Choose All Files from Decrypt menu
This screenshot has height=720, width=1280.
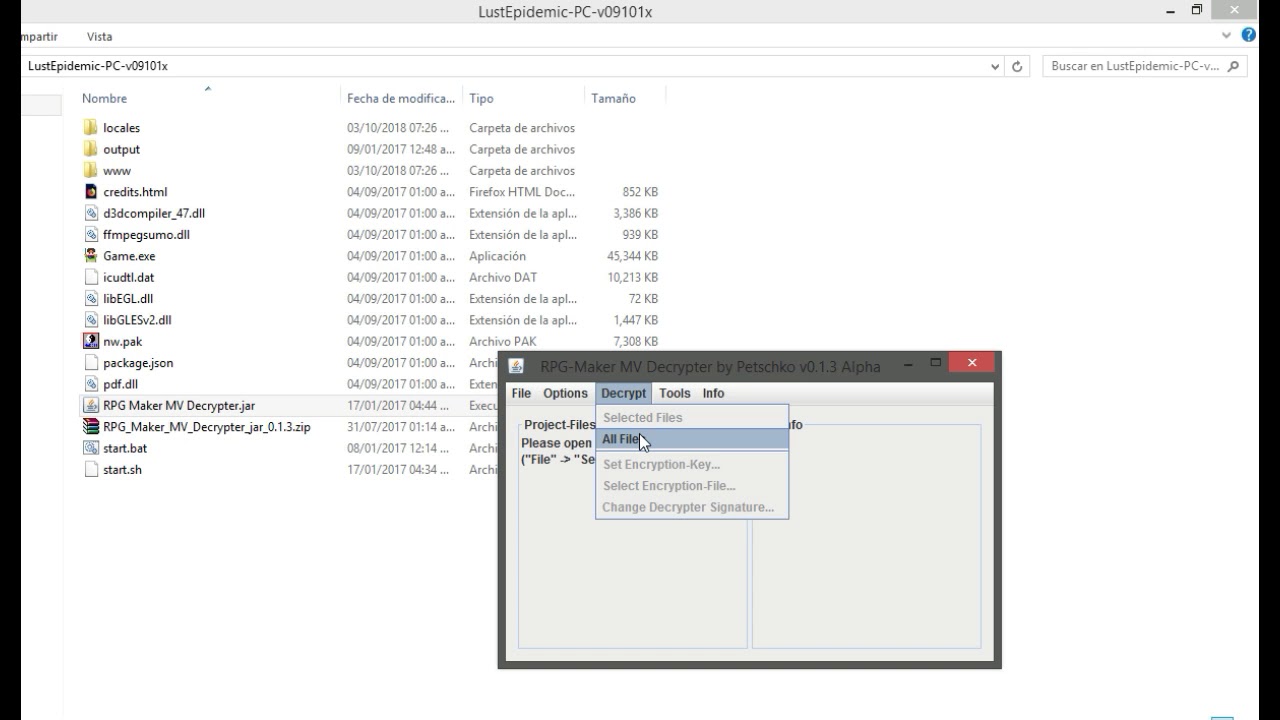pyautogui.click(x=692, y=439)
